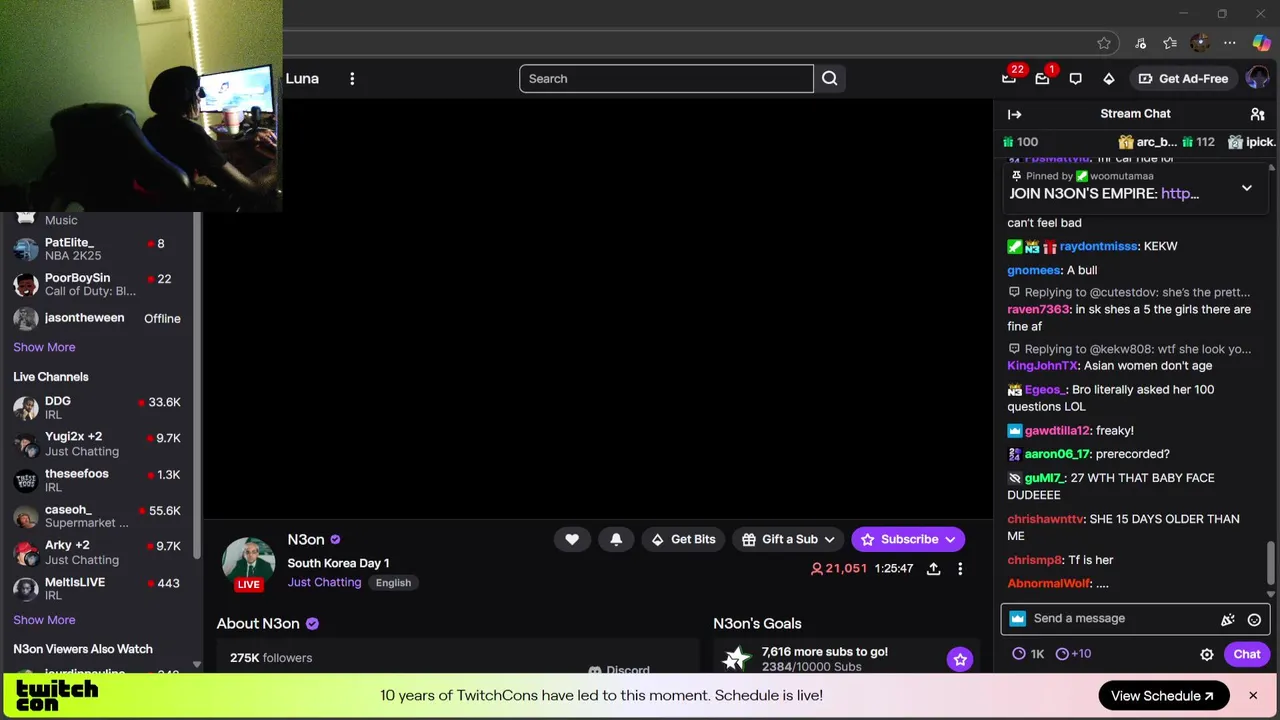The width and height of the screenshot is (1280, 720).
Task: Open the Prime loot crown icon
Action: click(1009, 79)
